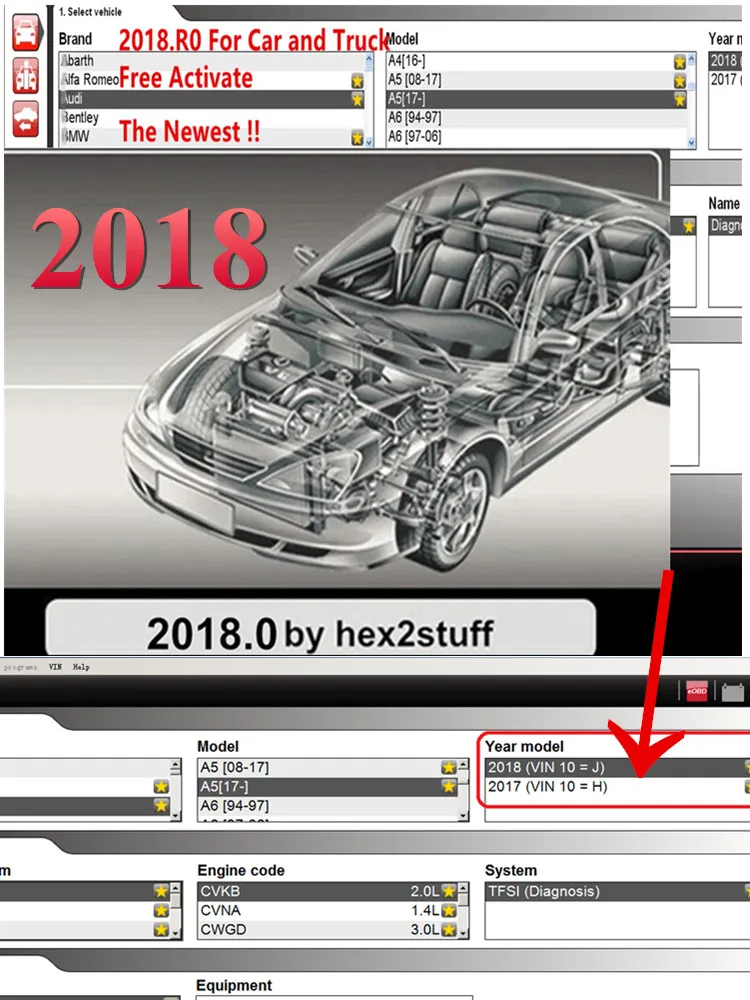
Task: Toggle star on A5 [08-17] in bottom window
Action: click(x=449, y=767)
